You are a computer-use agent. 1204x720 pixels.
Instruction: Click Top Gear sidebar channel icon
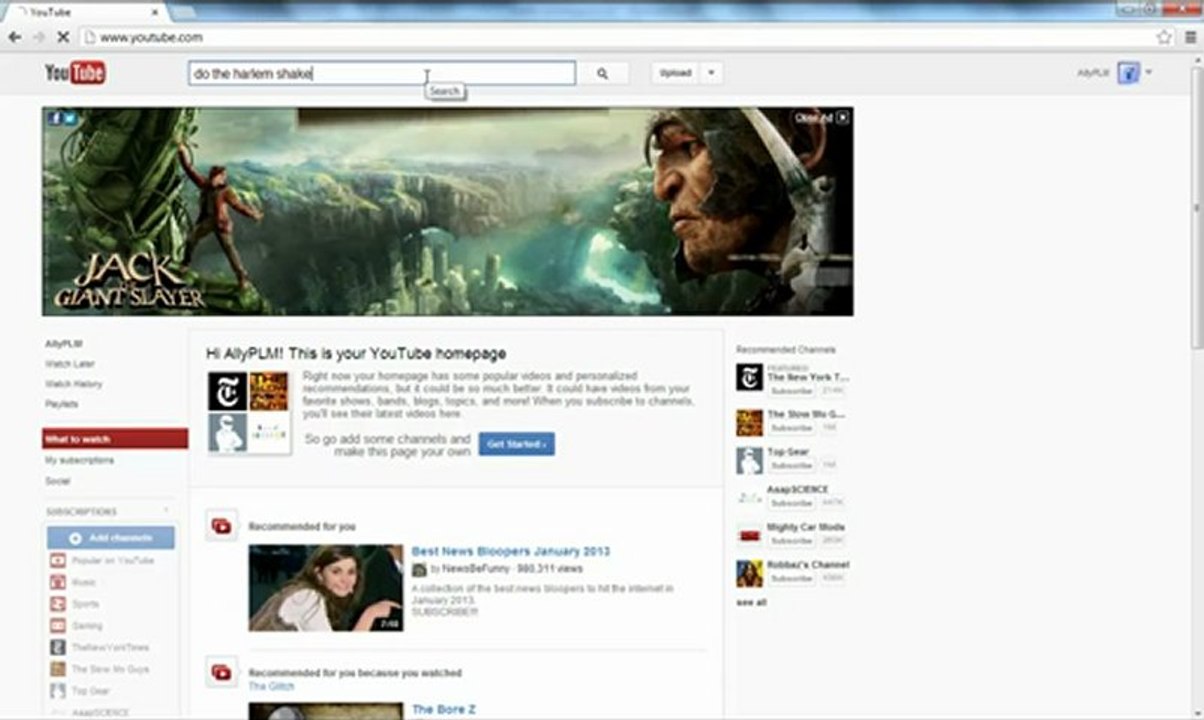(58, 691)
